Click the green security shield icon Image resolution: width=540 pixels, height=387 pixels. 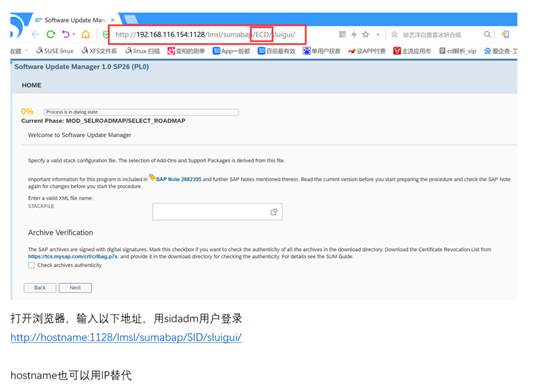[105, 34]
